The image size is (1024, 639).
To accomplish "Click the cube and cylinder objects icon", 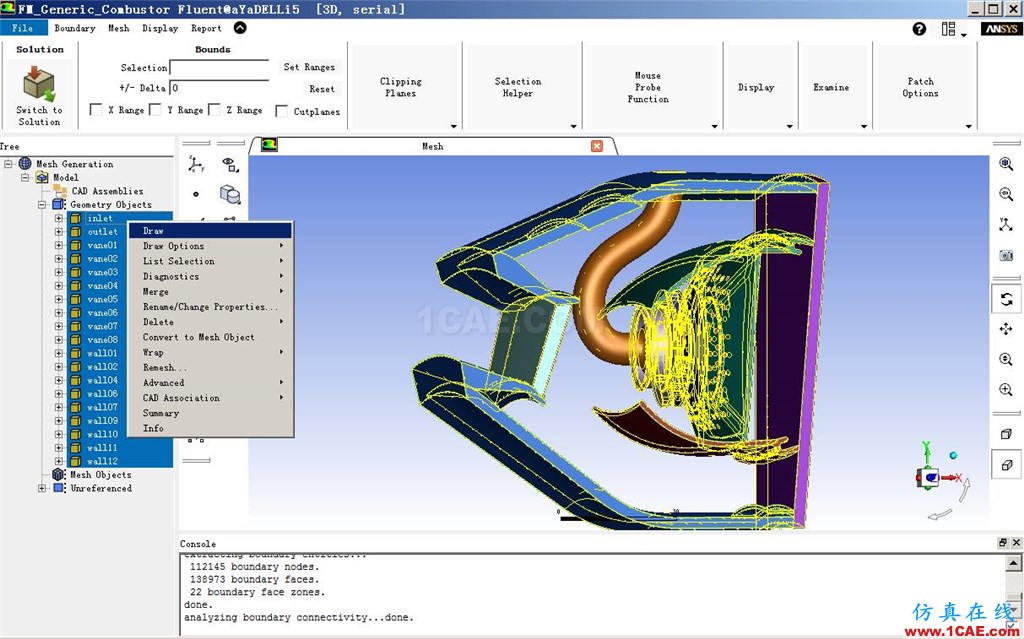I will 230,194.
